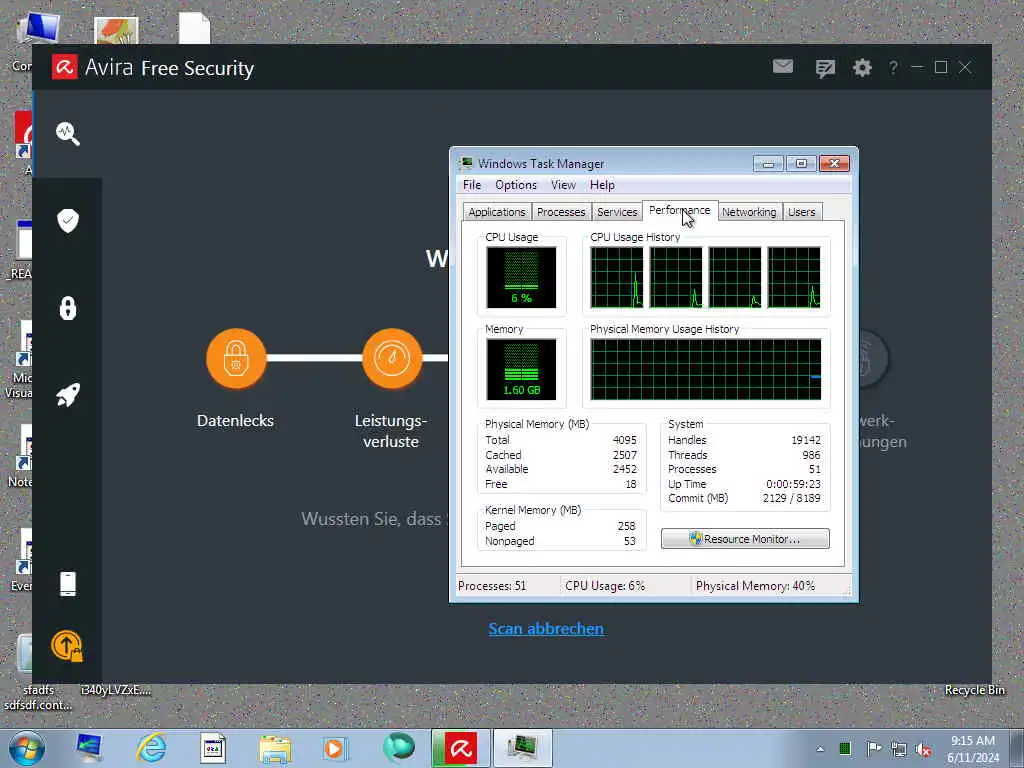This screenshot has height=768, width=1024.
Task: Open the Task Manager View menu
Action: coord(563,185)
